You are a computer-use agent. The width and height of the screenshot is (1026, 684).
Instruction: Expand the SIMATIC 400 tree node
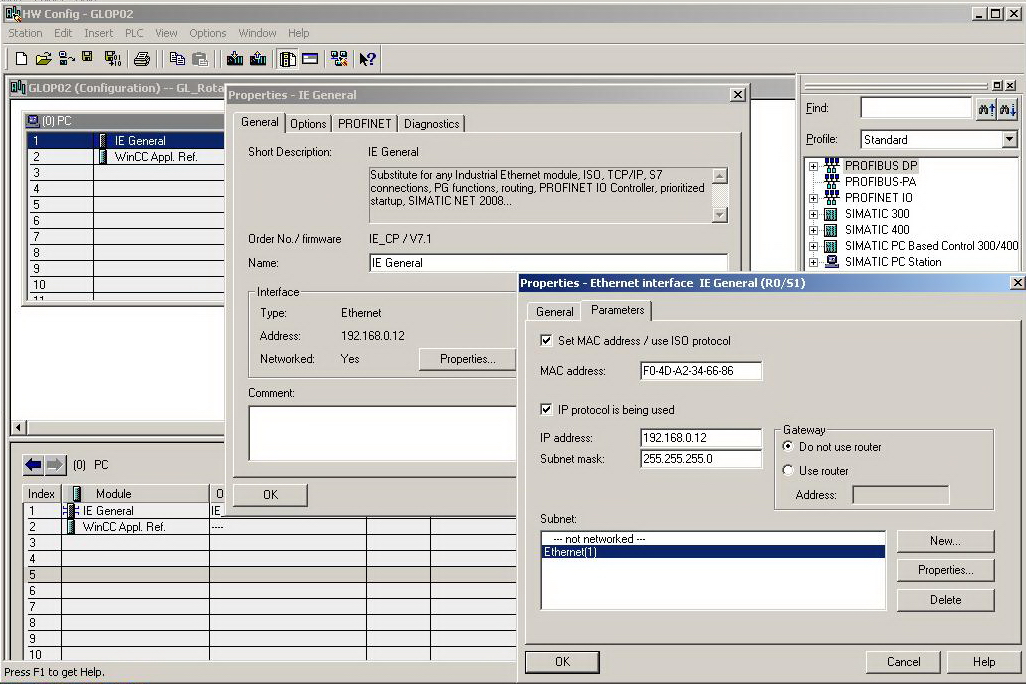point(813,230)
